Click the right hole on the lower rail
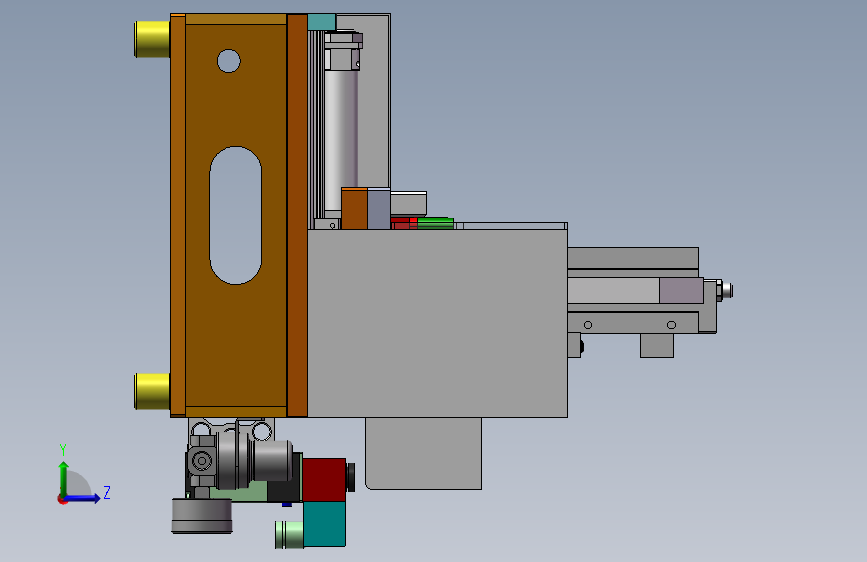Screen dimensions: 867x562 click(671, 325)
